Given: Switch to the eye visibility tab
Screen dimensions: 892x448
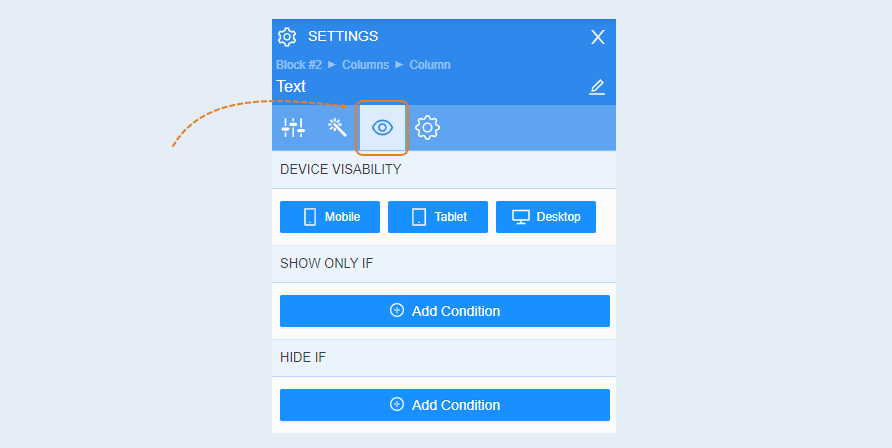Looking at the screenshot, I should coord(382,127).
